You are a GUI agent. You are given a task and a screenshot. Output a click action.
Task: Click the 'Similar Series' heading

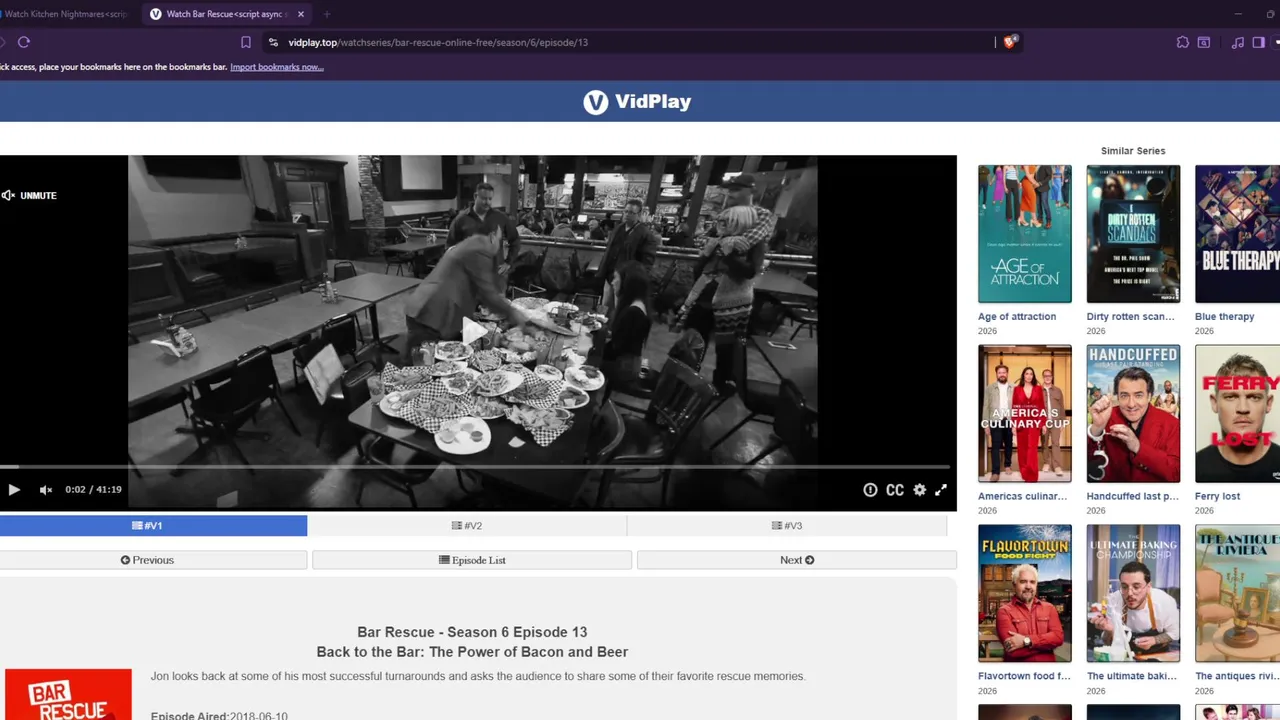1133,151
